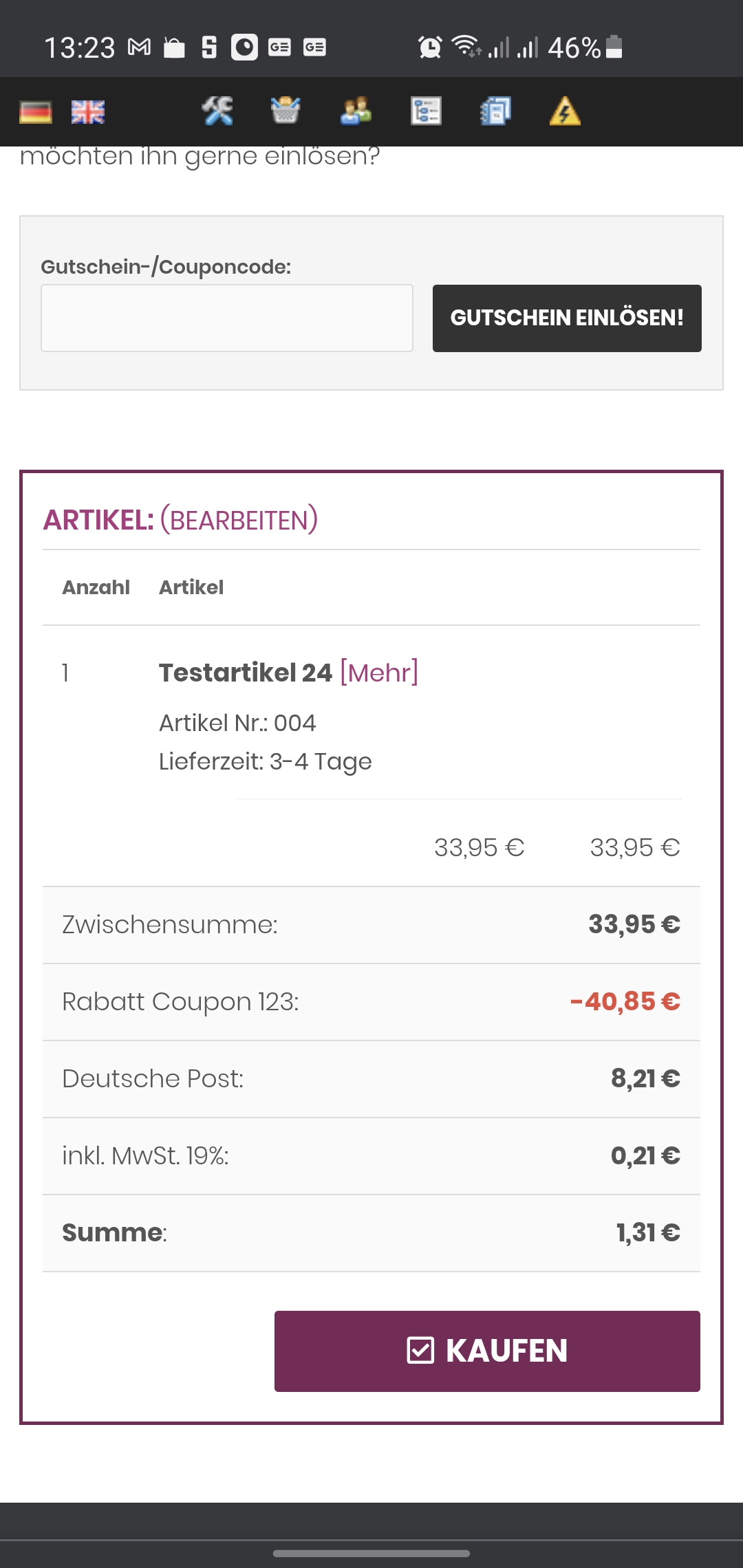Open the wrench and screwdriver tools icon

(x=217, y=111)
